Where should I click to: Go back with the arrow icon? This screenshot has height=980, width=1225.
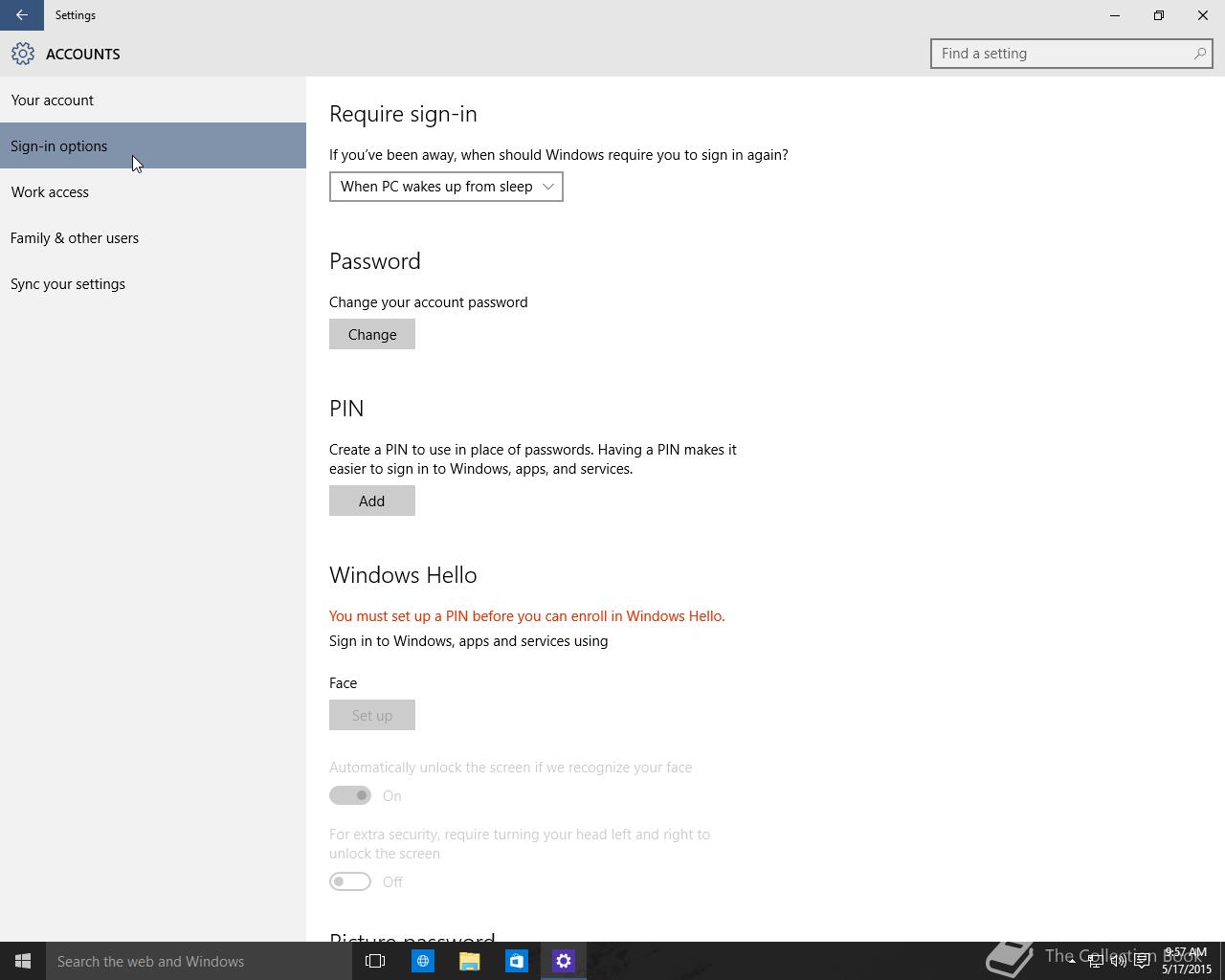(22, 15)
